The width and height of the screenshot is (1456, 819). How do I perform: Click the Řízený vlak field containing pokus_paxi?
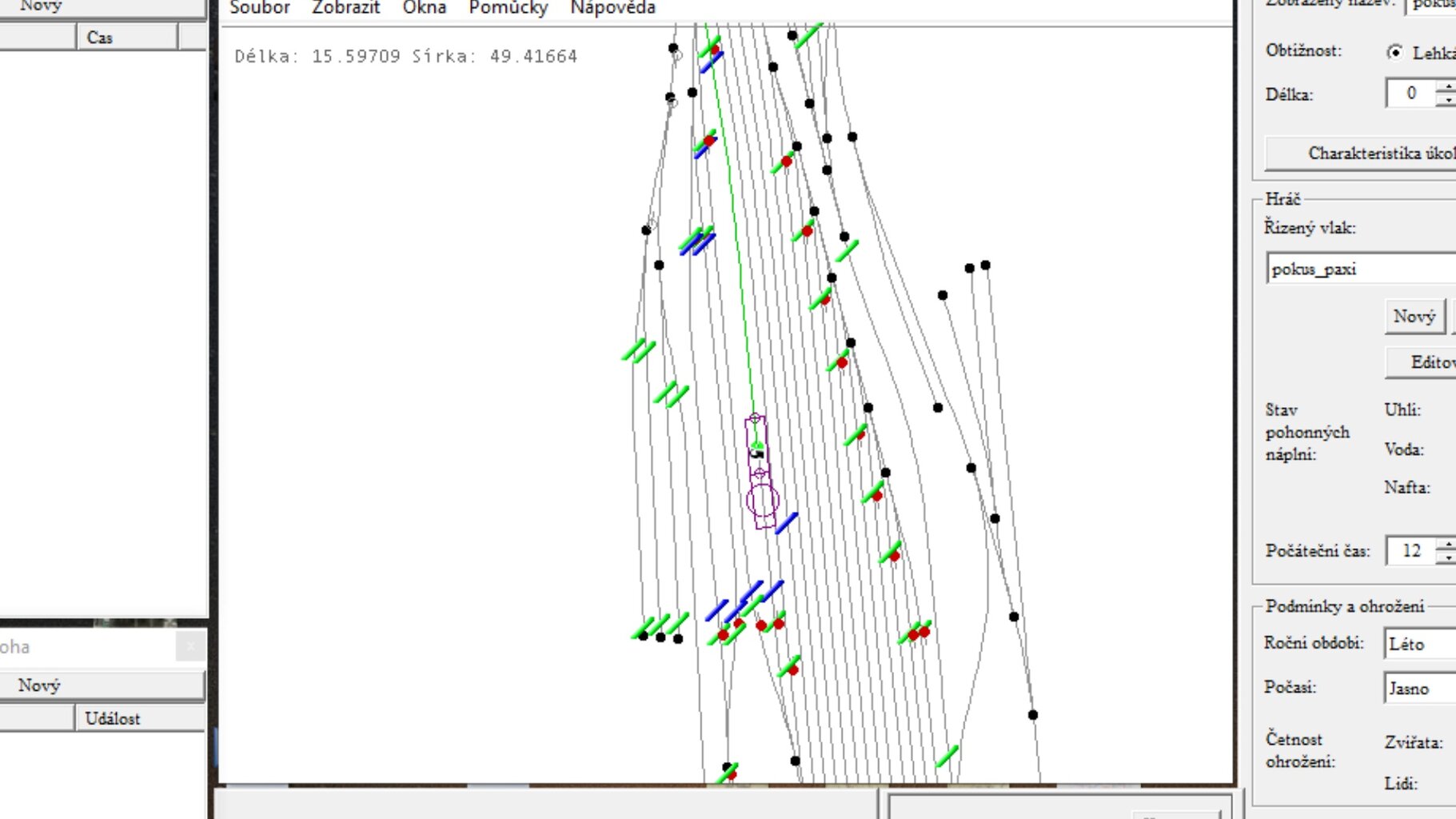1359,270
